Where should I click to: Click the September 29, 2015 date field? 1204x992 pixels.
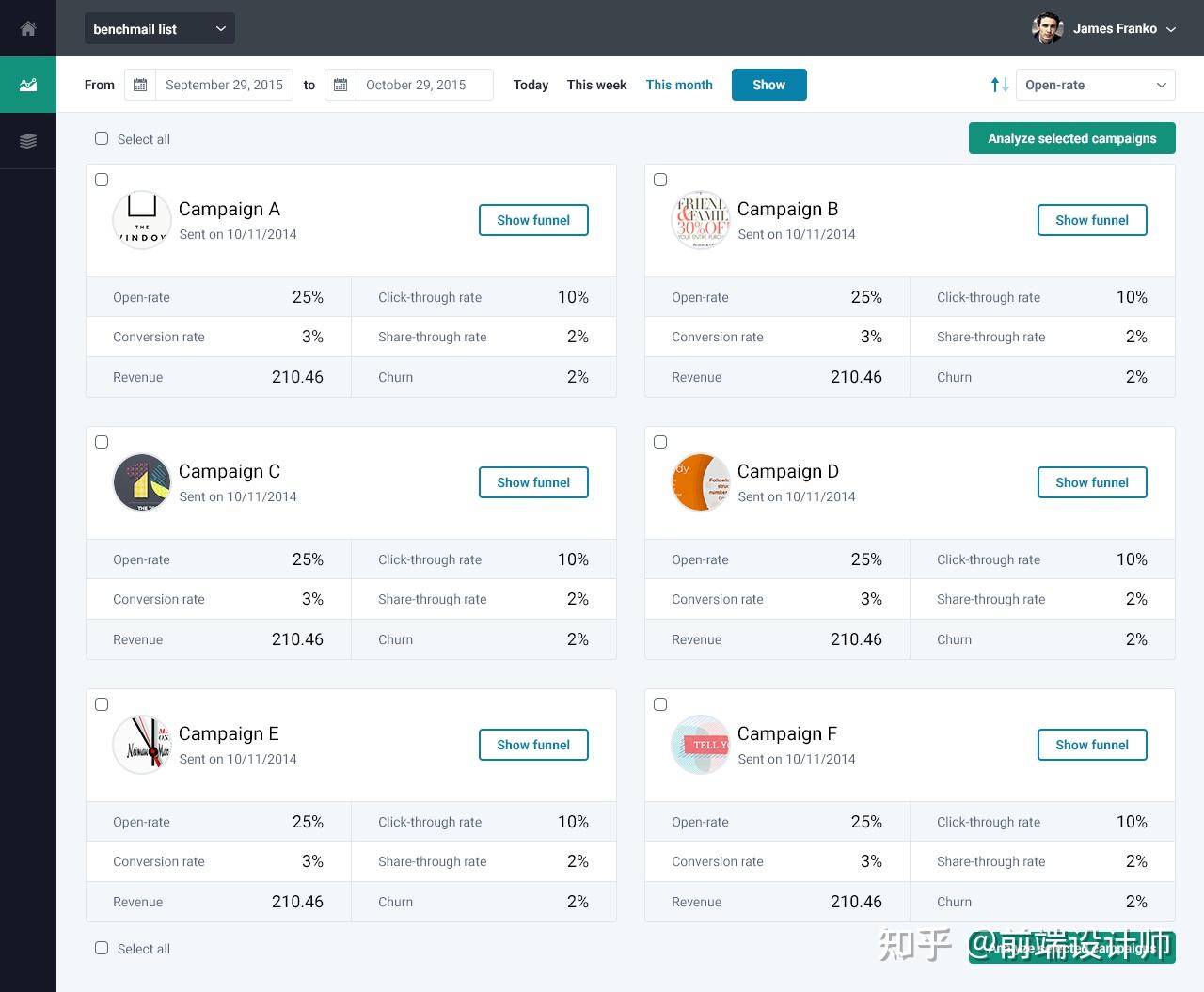[x=224, y=85]
